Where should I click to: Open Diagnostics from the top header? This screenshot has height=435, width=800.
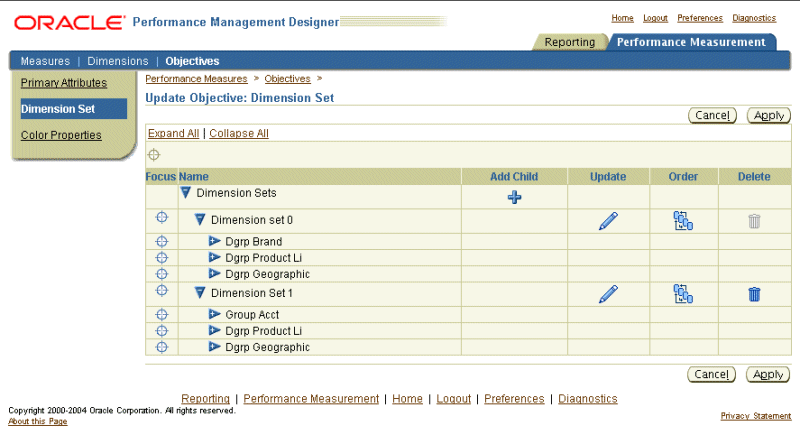click(x=754, y=18)
